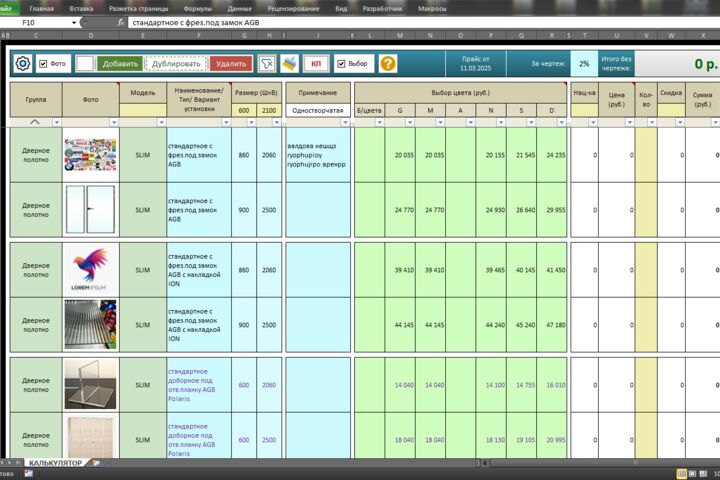Open the Скидка column filter dropdown
Screen dimensions: 720x480
click(680, 122)
